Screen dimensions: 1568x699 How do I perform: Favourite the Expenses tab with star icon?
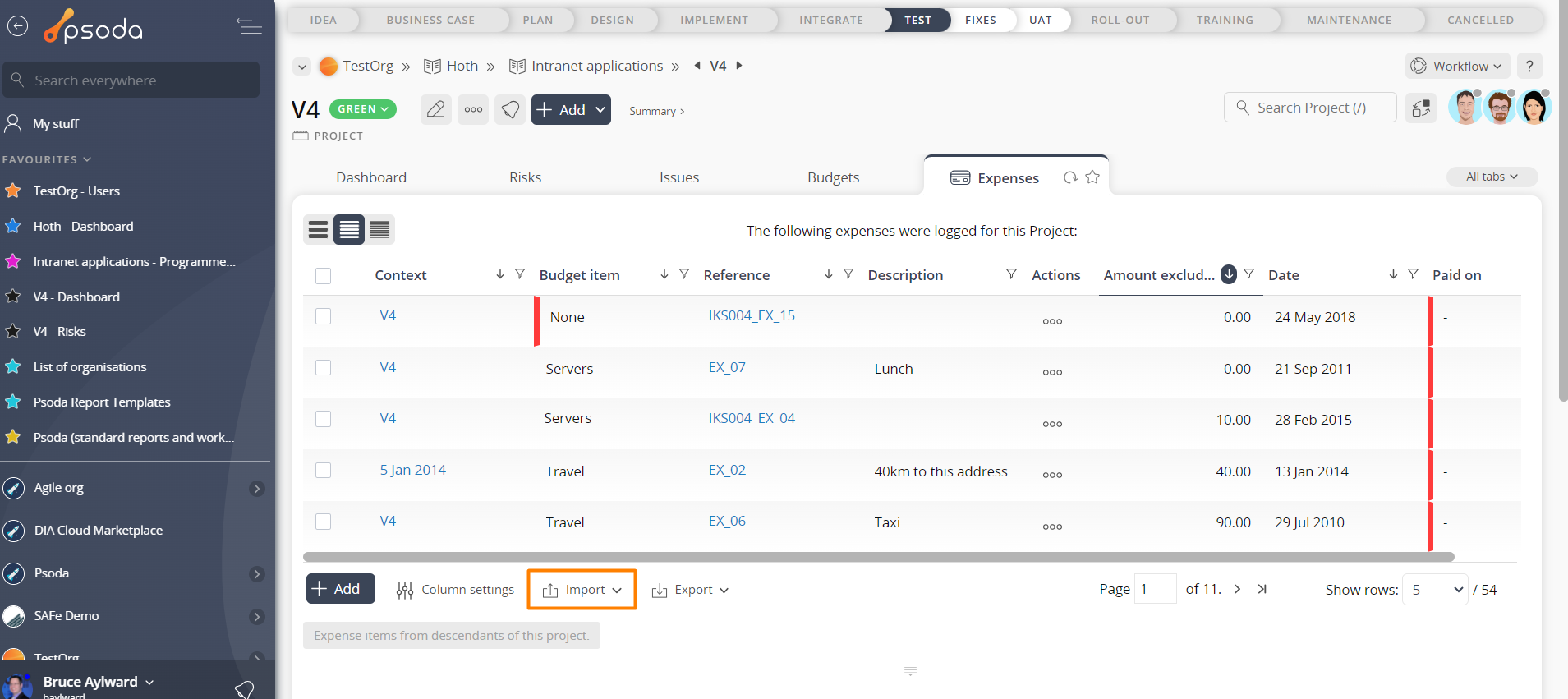[x=1092, y=177]
